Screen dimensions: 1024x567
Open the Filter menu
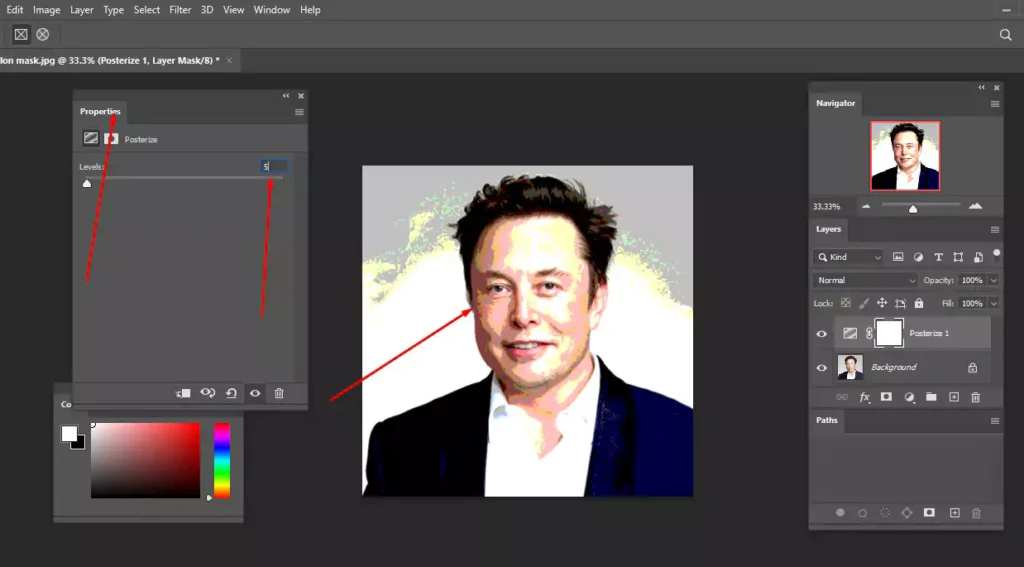click(180, 10)
